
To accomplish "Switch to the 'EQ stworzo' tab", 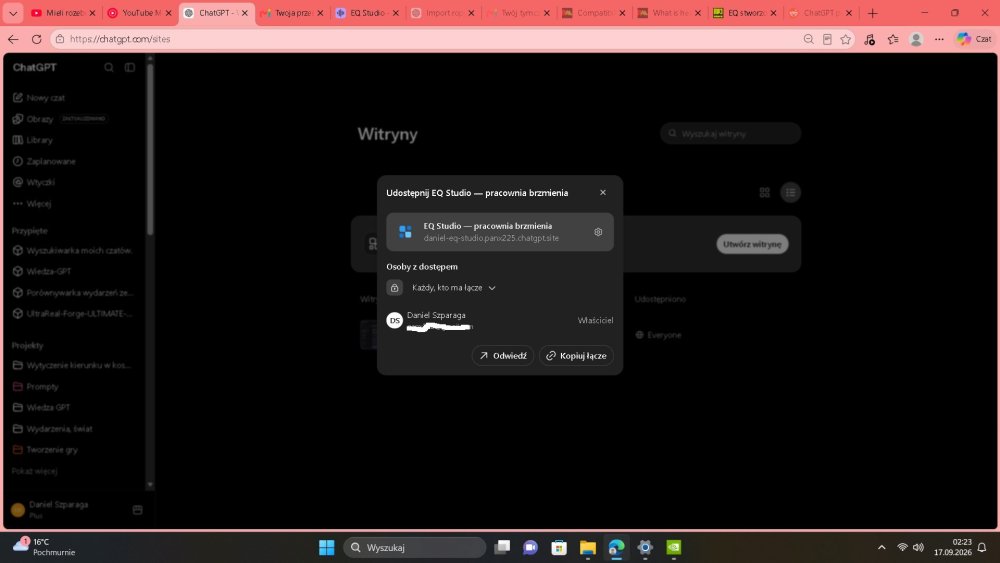I will (x=745, y=13).
